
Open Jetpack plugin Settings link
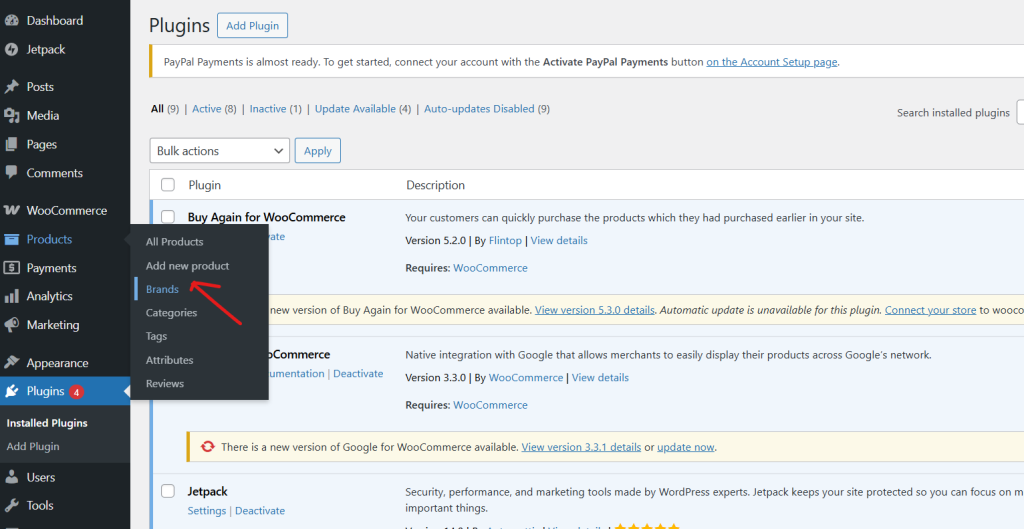pyautogui.click(x=206, y=511)
